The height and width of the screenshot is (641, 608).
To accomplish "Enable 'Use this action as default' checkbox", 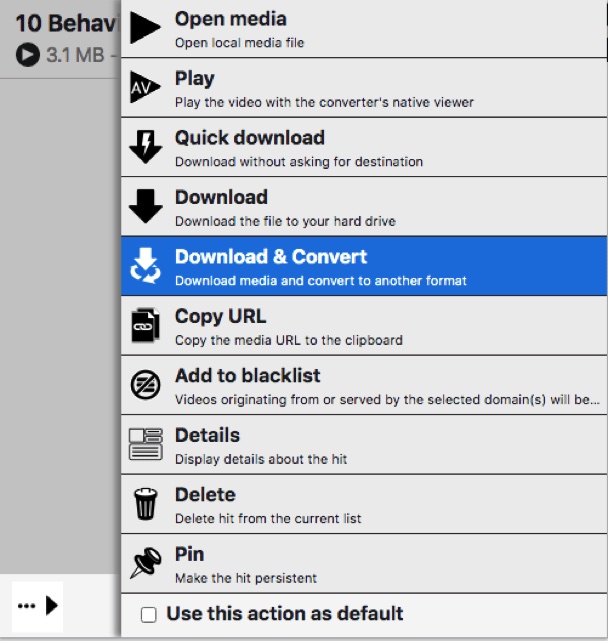I will (149, 615).
